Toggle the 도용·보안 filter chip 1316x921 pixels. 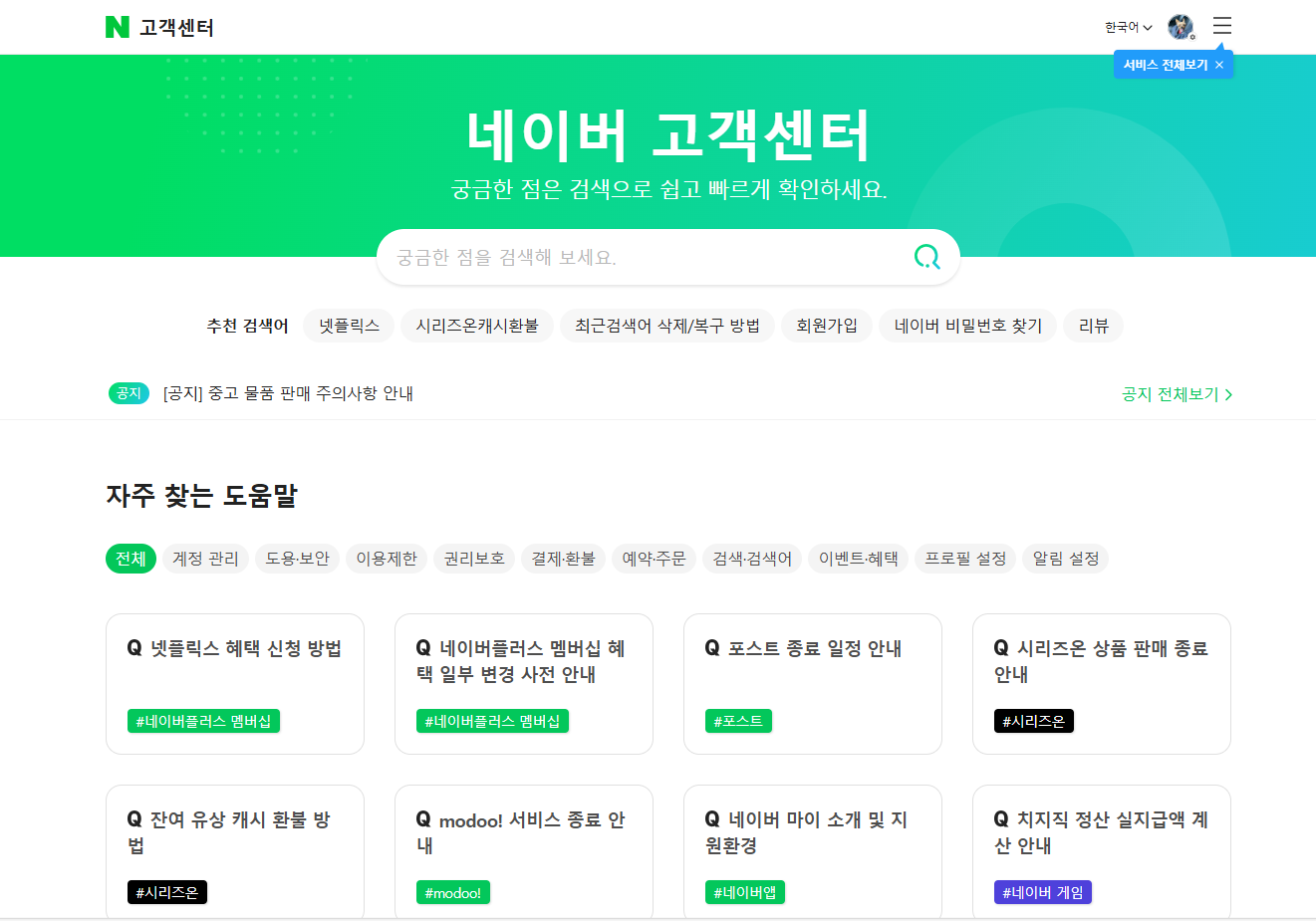pyautogui.click(x=297, y=559)
